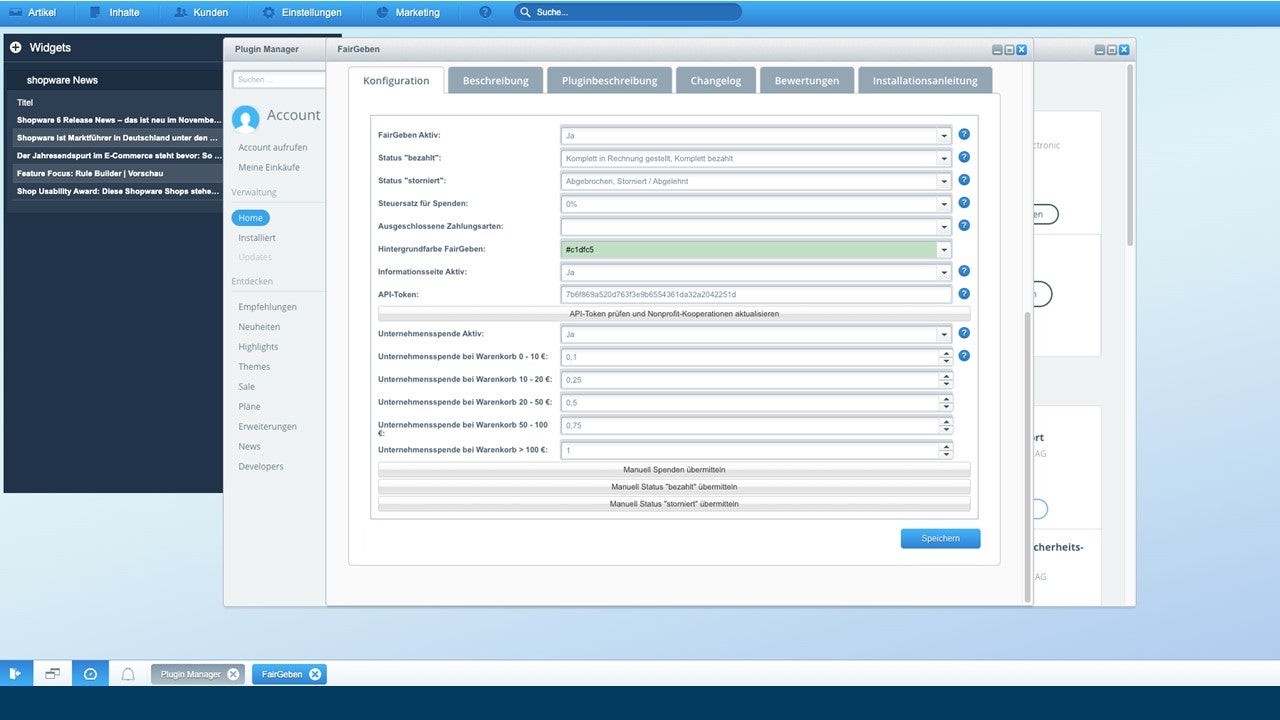The height and width of the screenshot is (720, 1280).
Task: Increase the Warenkorb 0 - 10 € donation value
Action: 945,353
